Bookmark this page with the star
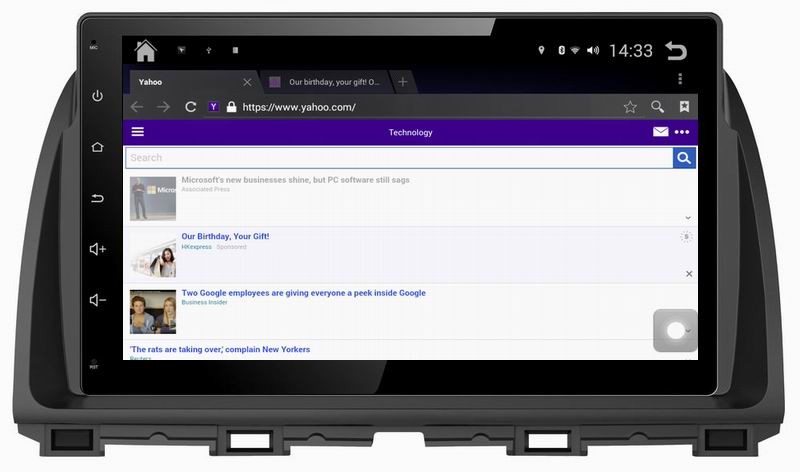 click(x=630, y=107)
